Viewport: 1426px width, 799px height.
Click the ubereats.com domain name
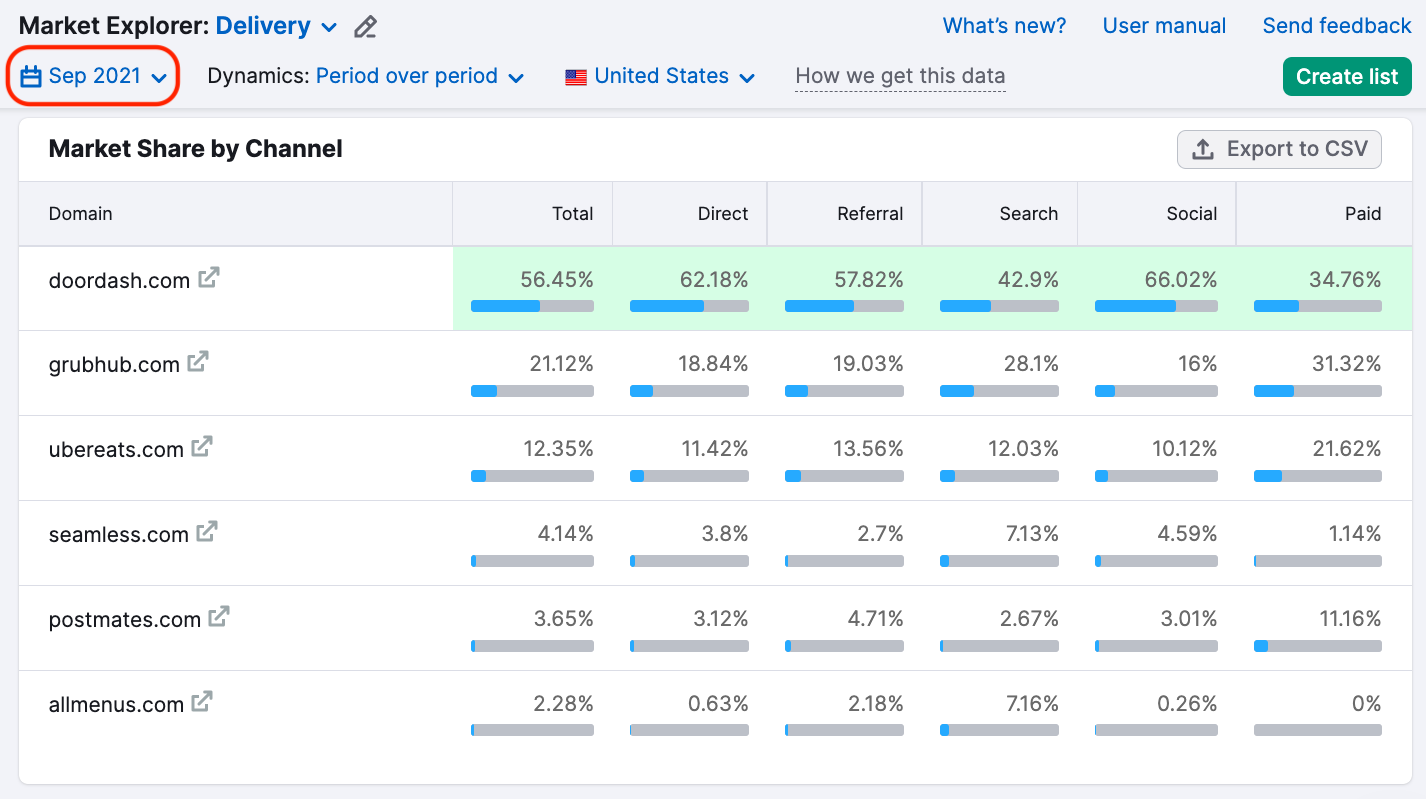(116, 449)
